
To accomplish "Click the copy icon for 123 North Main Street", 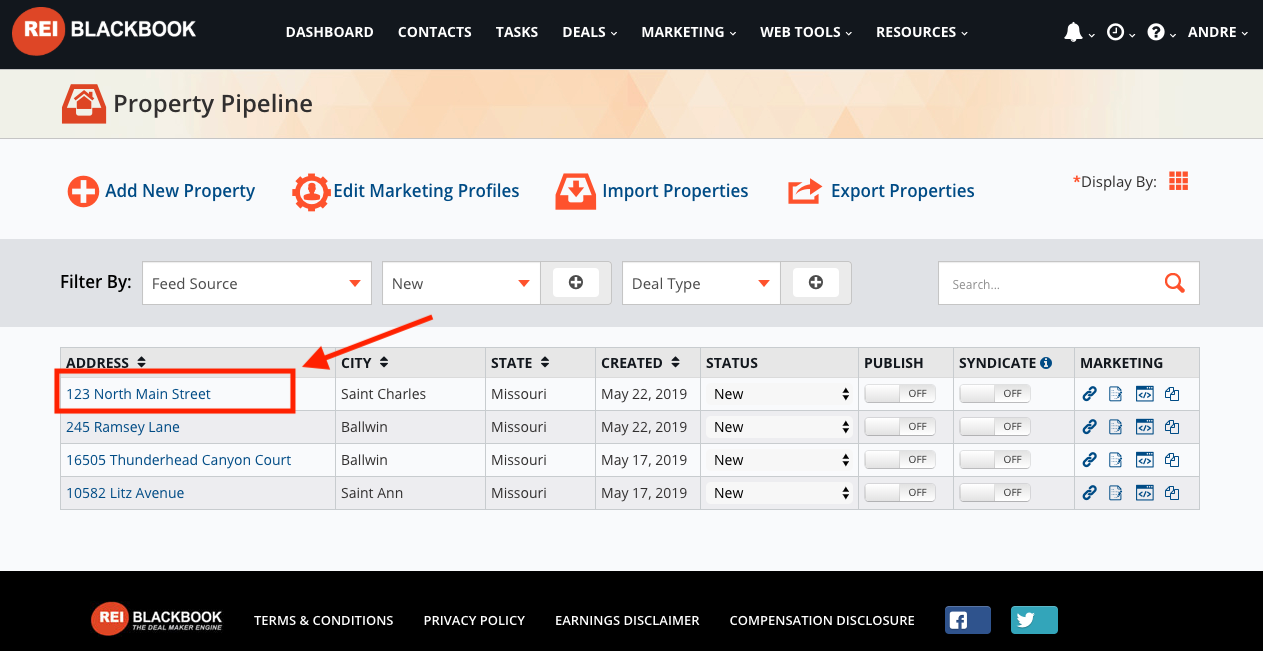I will click(x=1172, y=394).
